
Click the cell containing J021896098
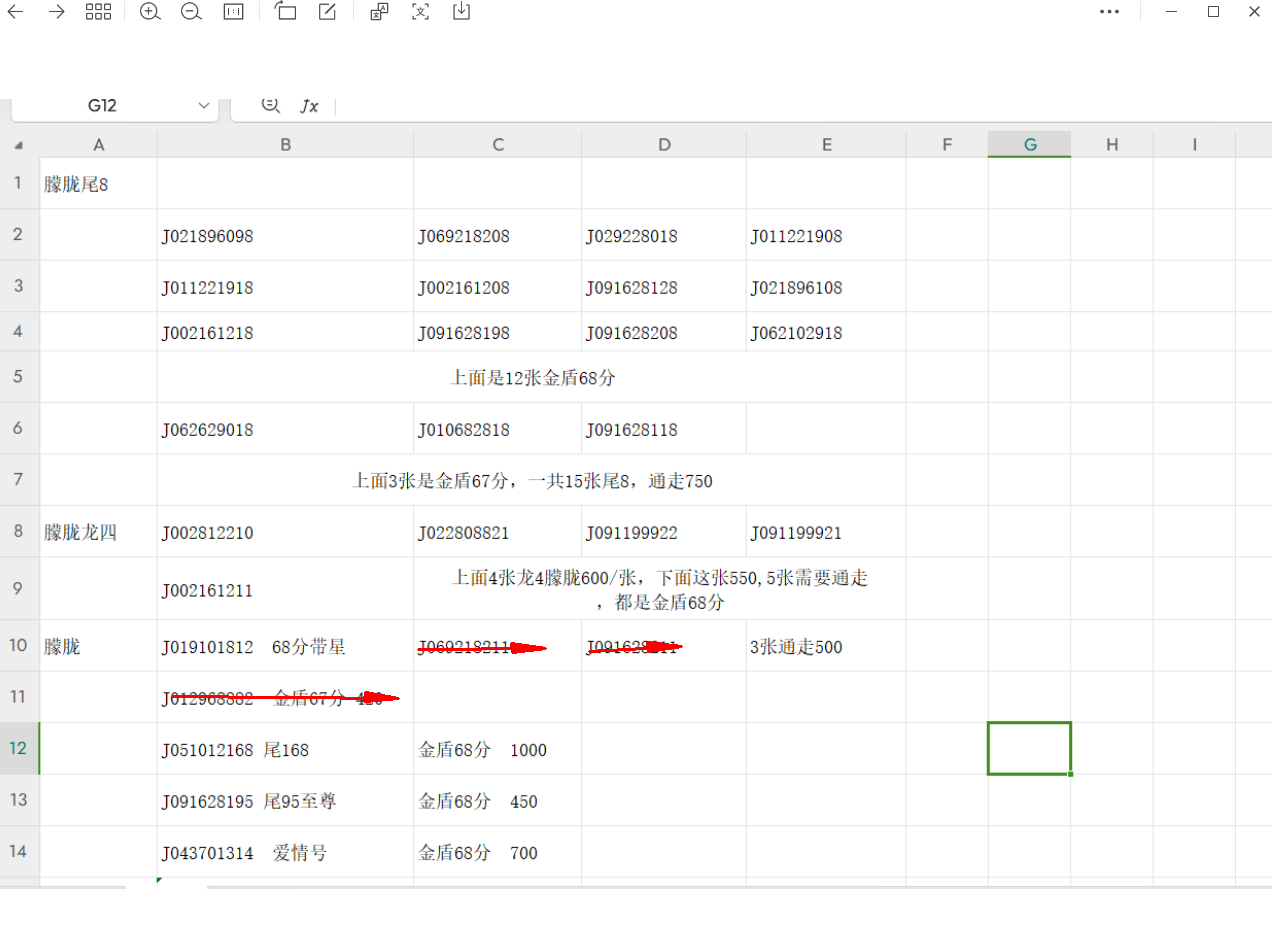[x=285, y=236]
